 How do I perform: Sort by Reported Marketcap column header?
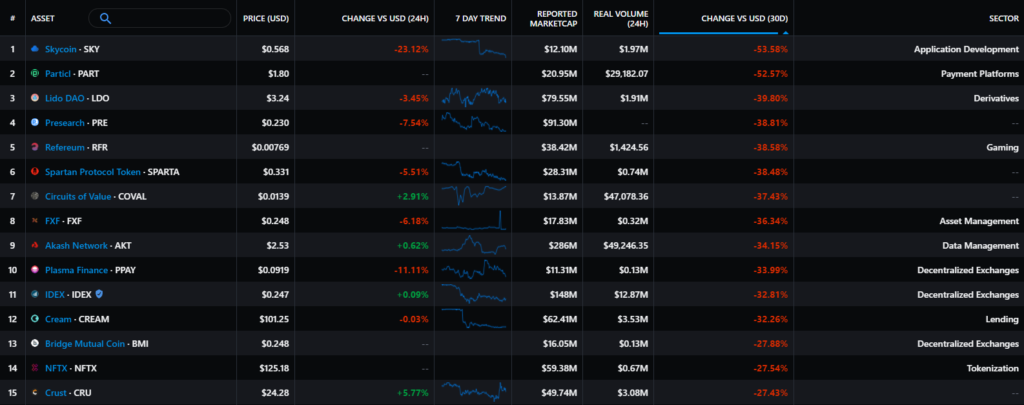pos(544,18)
